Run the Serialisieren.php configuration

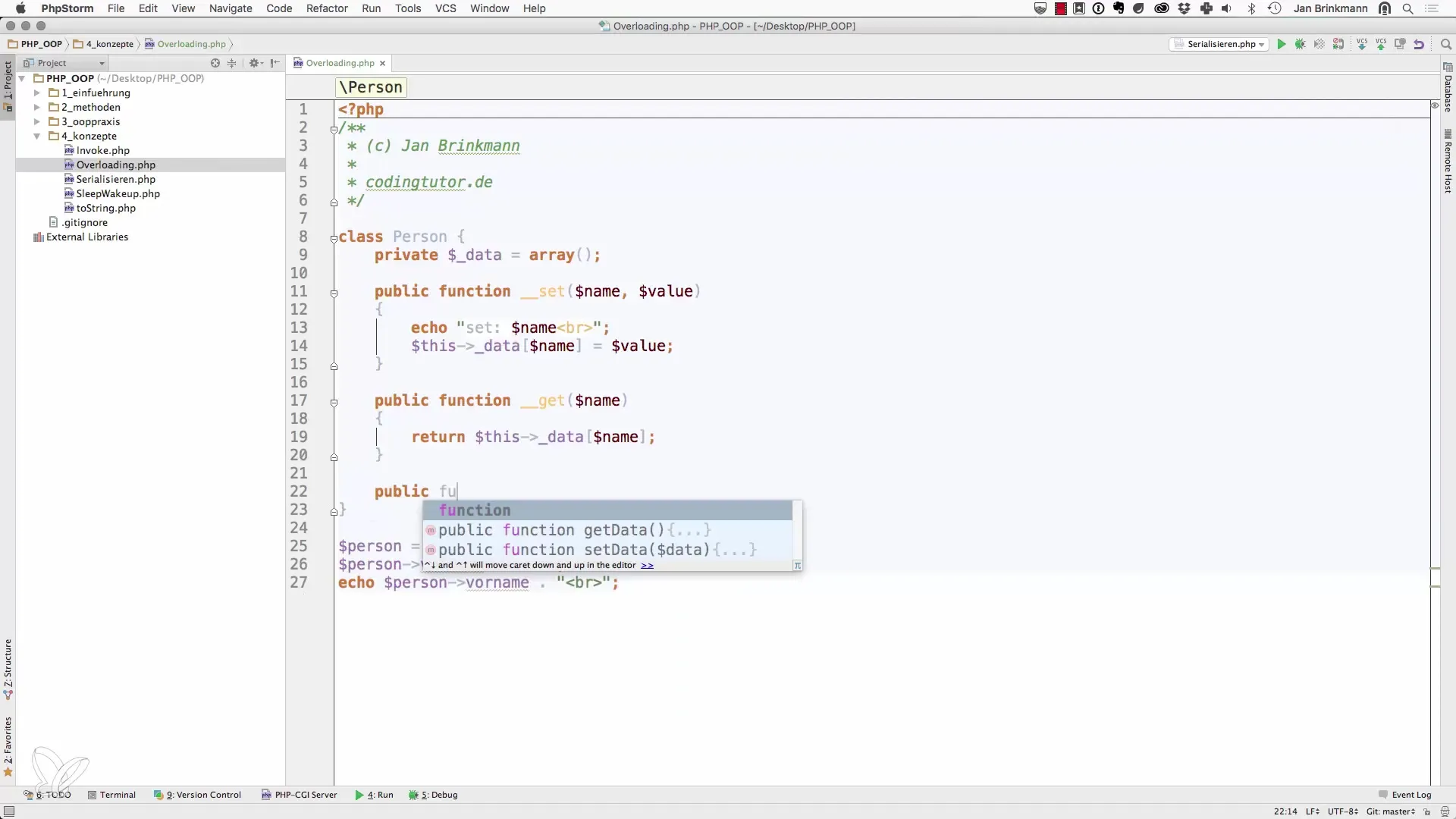point(1281,44)
